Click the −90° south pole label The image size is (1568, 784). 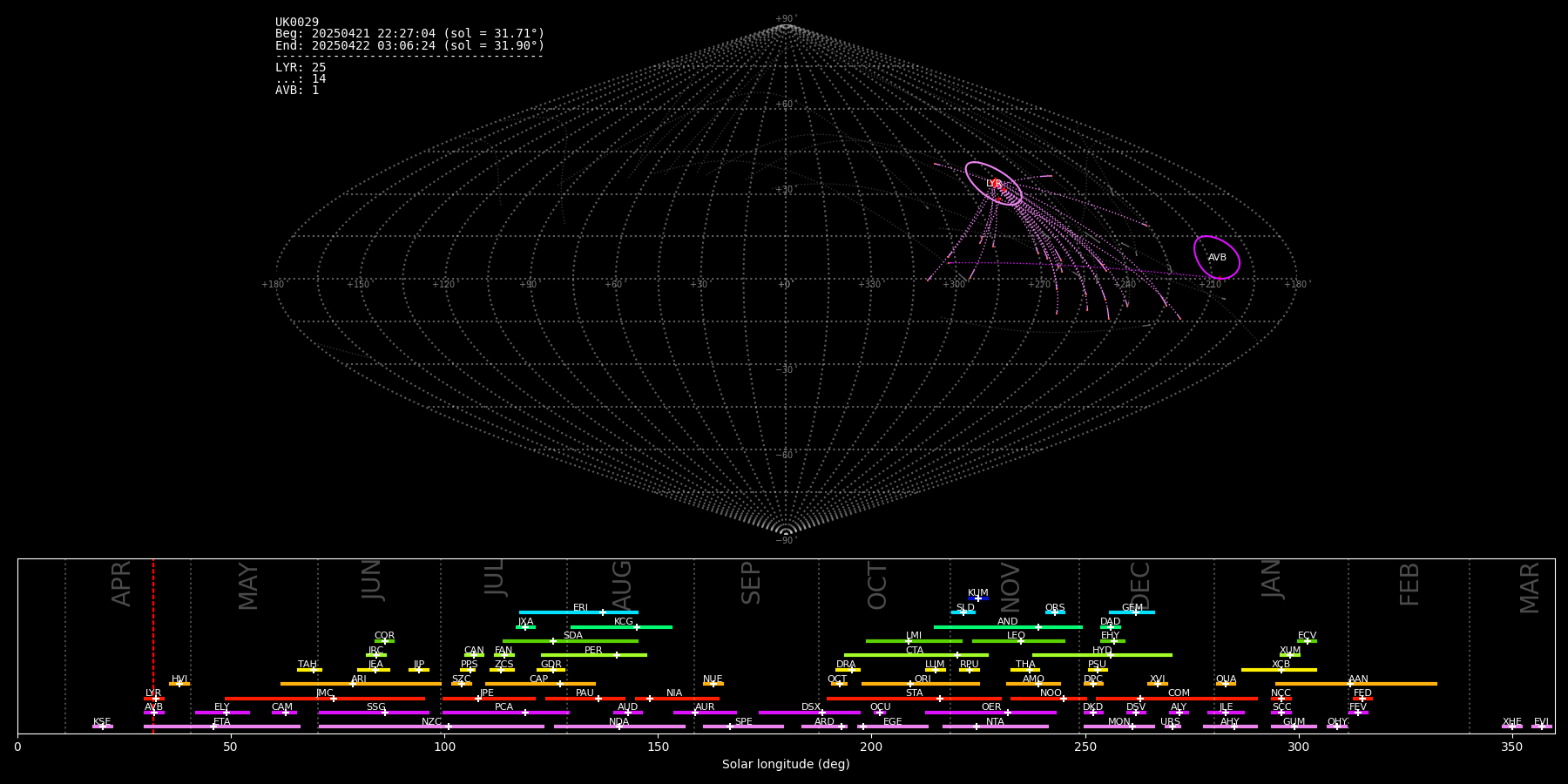click(x=785, y=541)
